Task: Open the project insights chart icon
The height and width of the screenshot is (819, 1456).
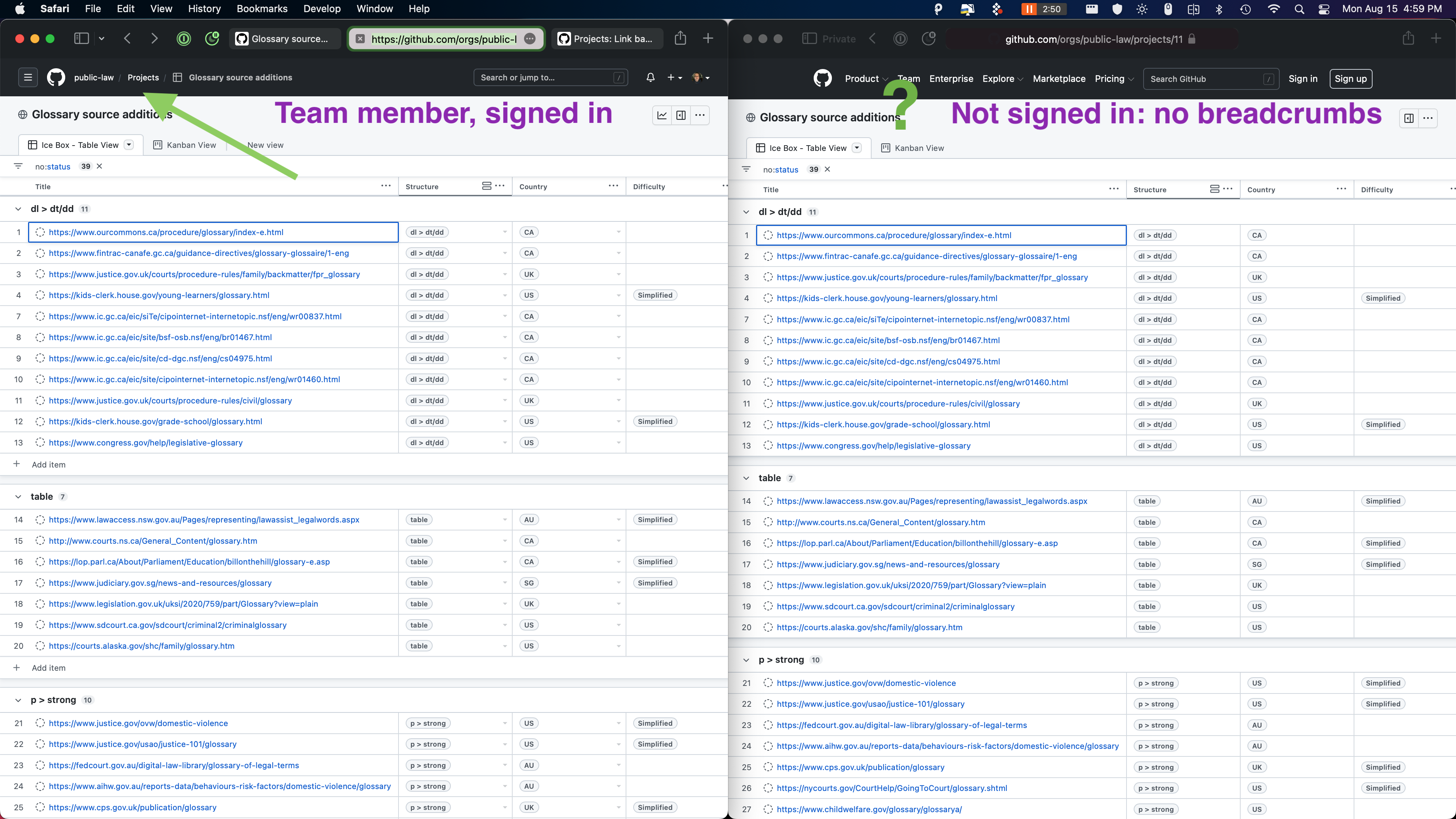Action: tap(662, 115)
